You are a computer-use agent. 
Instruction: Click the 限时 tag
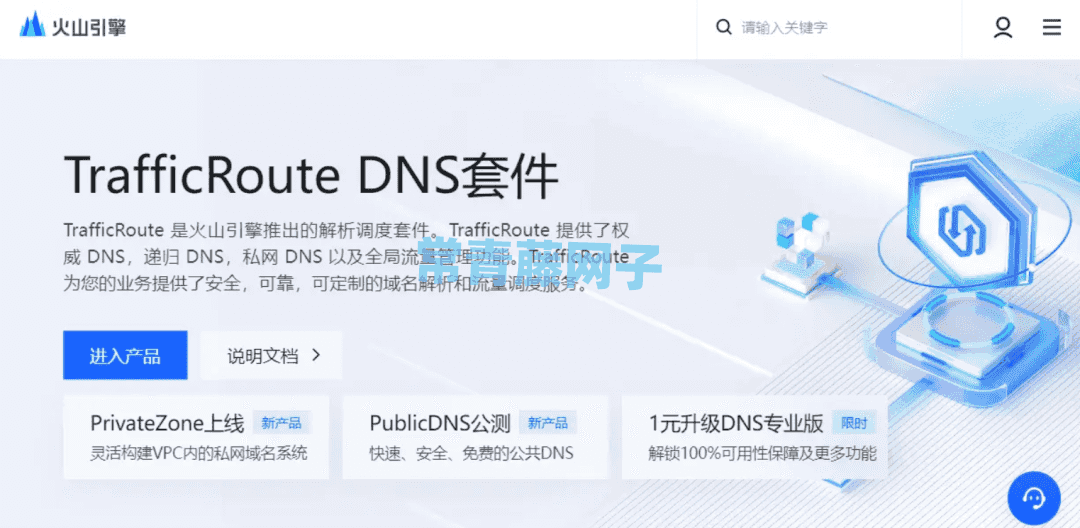click(854, 423)
